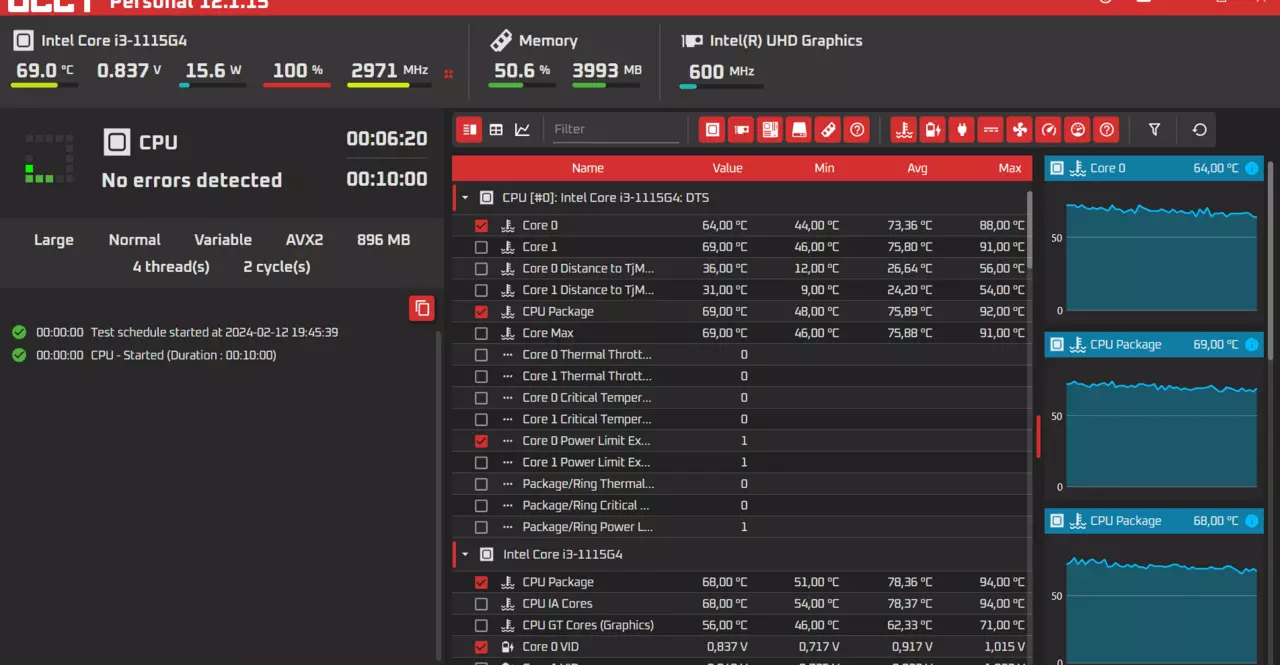The width and height of the screenshot is (1280, 665).
Task: Toggle the GPU sensor filter icon
Action: coord(741,129)
